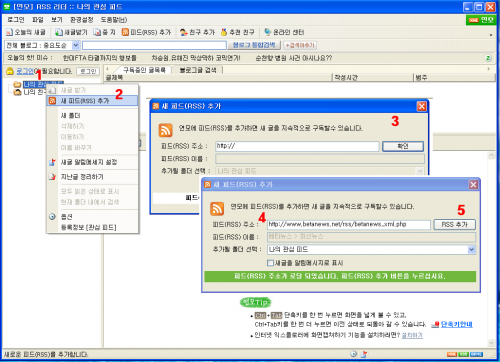Click the 온라인 센터 toolbar icon
The image size is (500, 362).
267,32
